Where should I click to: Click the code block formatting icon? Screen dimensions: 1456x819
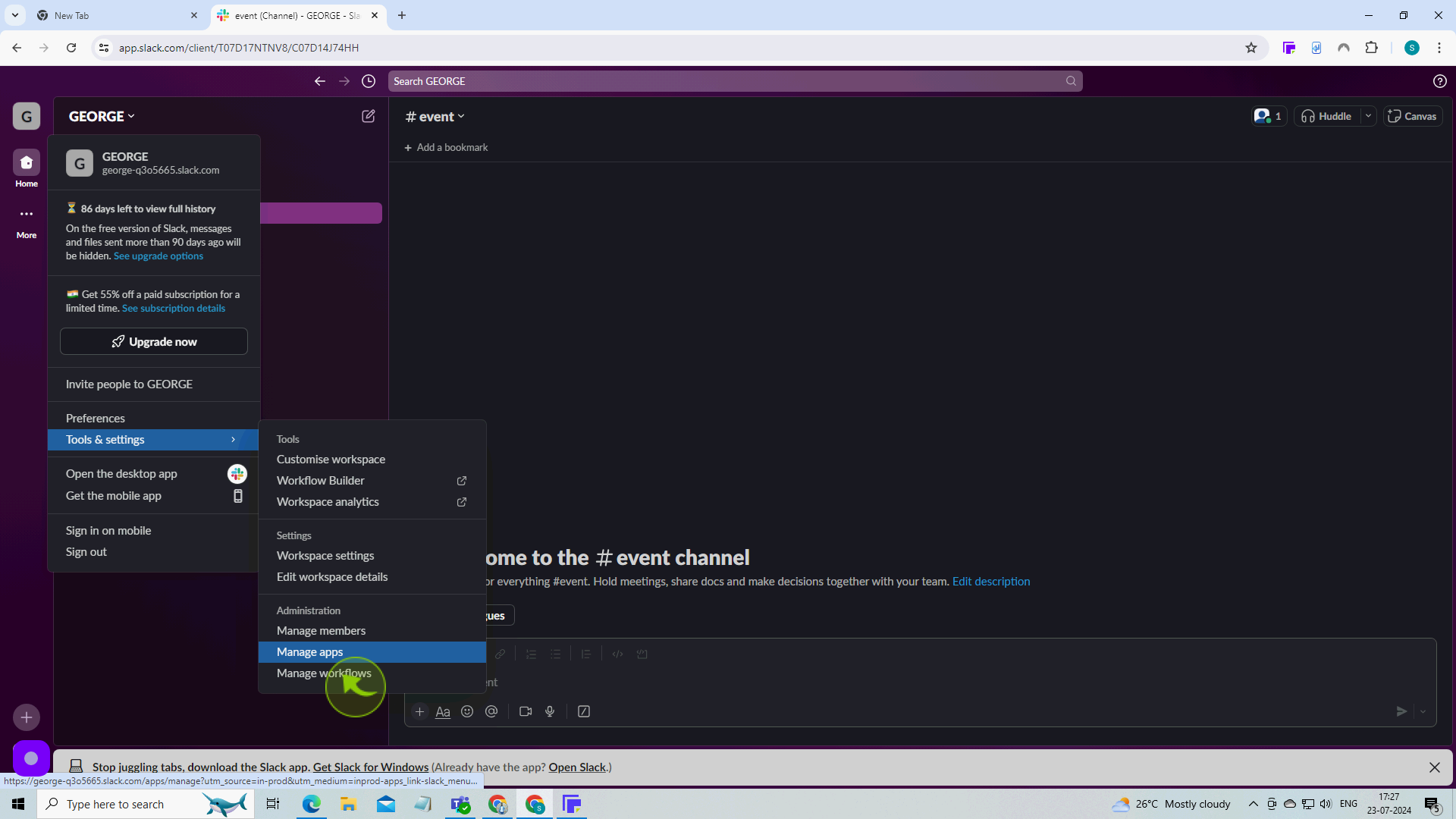click(642, 654)
